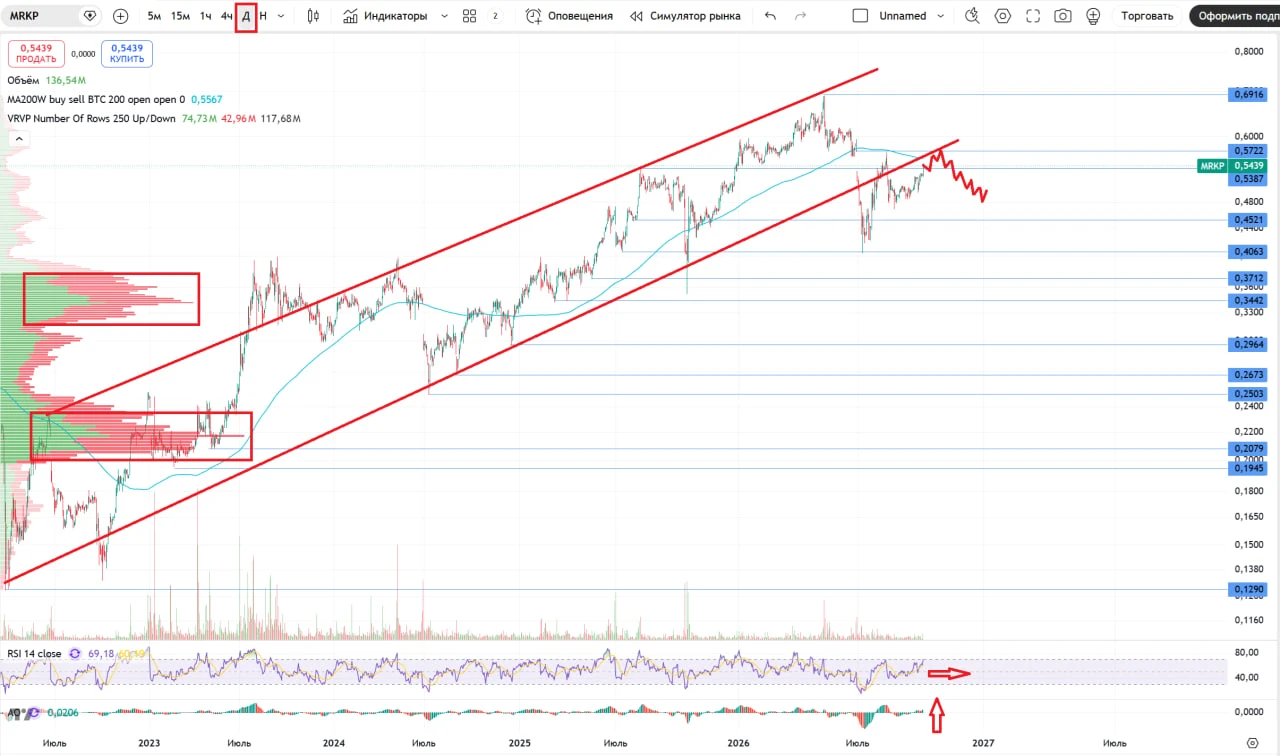Select the MA200W buy sell BTC indicator label

click(x=96, y=99)
